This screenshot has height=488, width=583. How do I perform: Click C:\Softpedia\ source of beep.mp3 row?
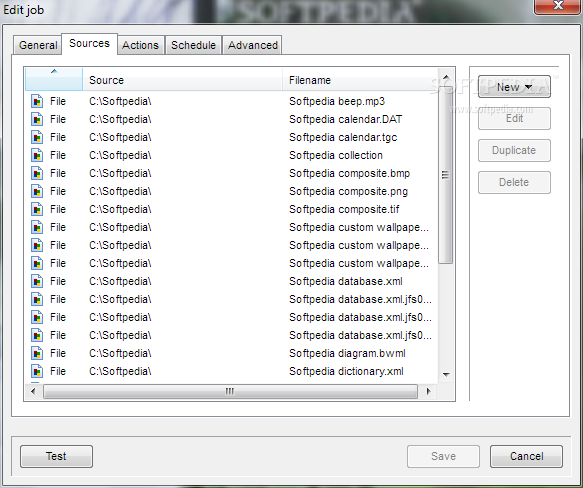coord(120,101)
